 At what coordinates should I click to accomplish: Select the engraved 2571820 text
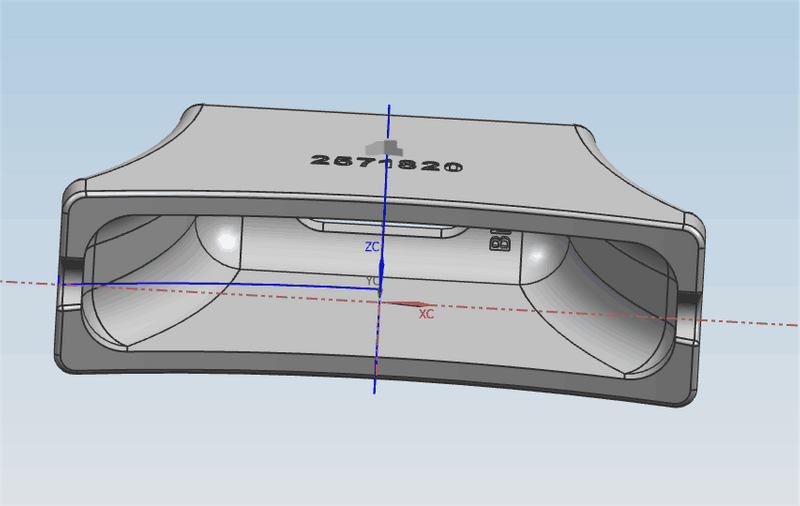pyautogui.click(x=386, y=164)
